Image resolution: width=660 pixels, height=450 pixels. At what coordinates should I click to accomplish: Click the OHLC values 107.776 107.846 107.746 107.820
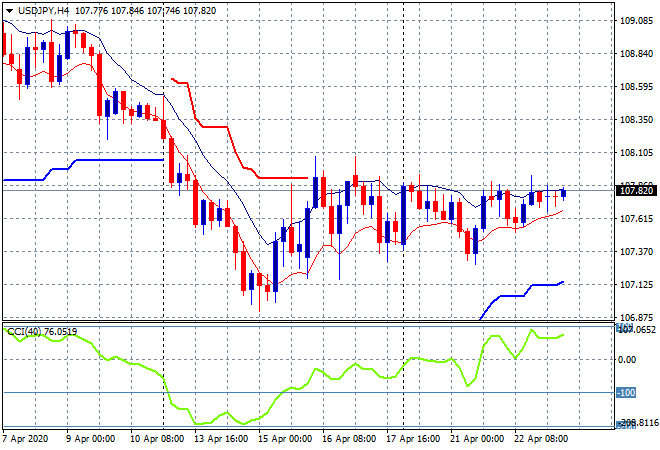point(146,11)
